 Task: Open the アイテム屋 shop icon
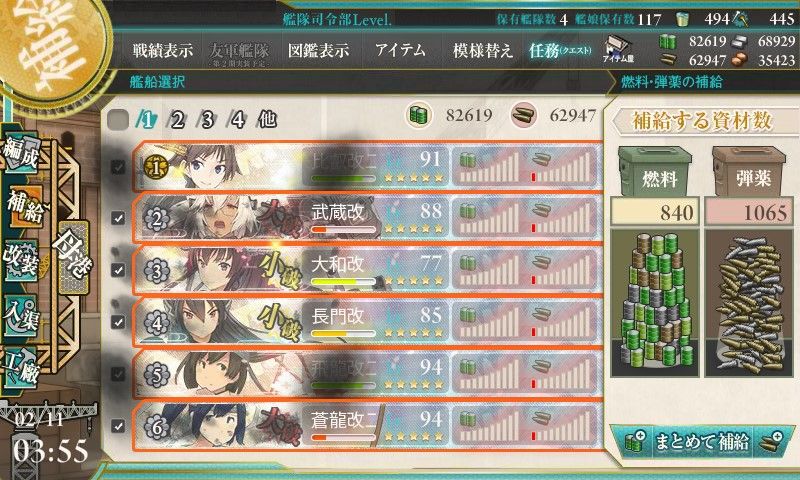(618, 50)
